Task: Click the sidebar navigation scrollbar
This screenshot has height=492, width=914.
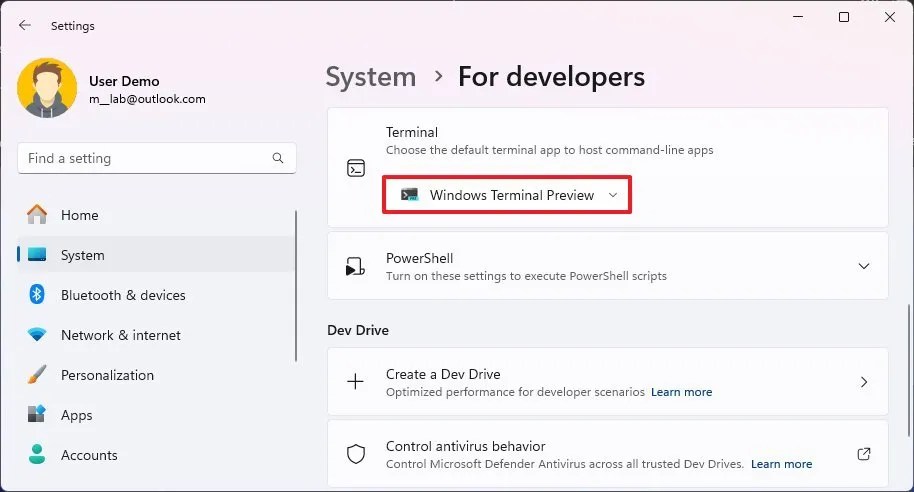Action: (x=296, y=286)
